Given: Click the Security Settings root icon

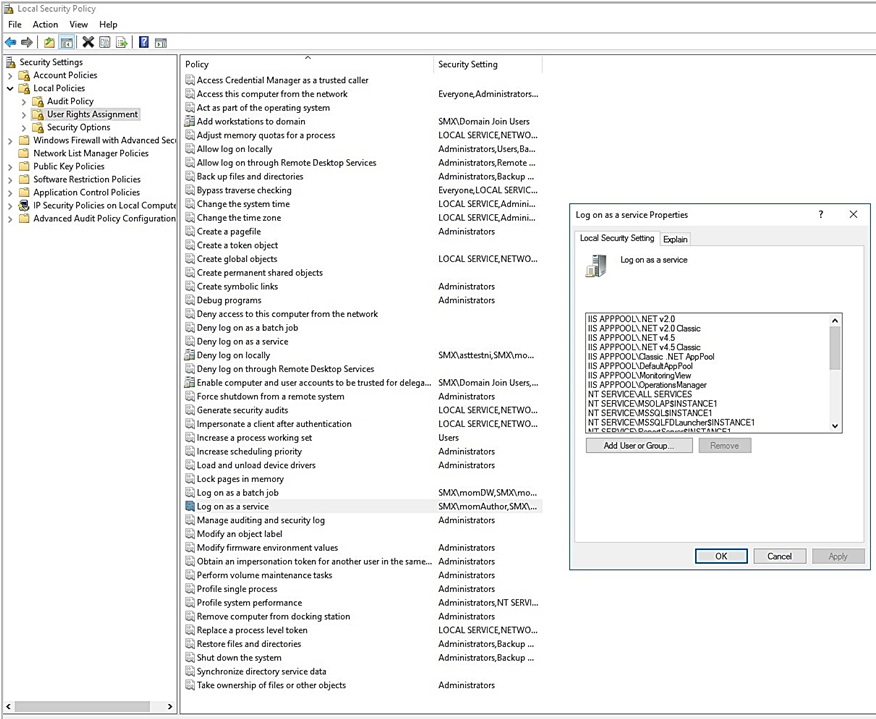Looking at the screenshot, I should point(11,62).
